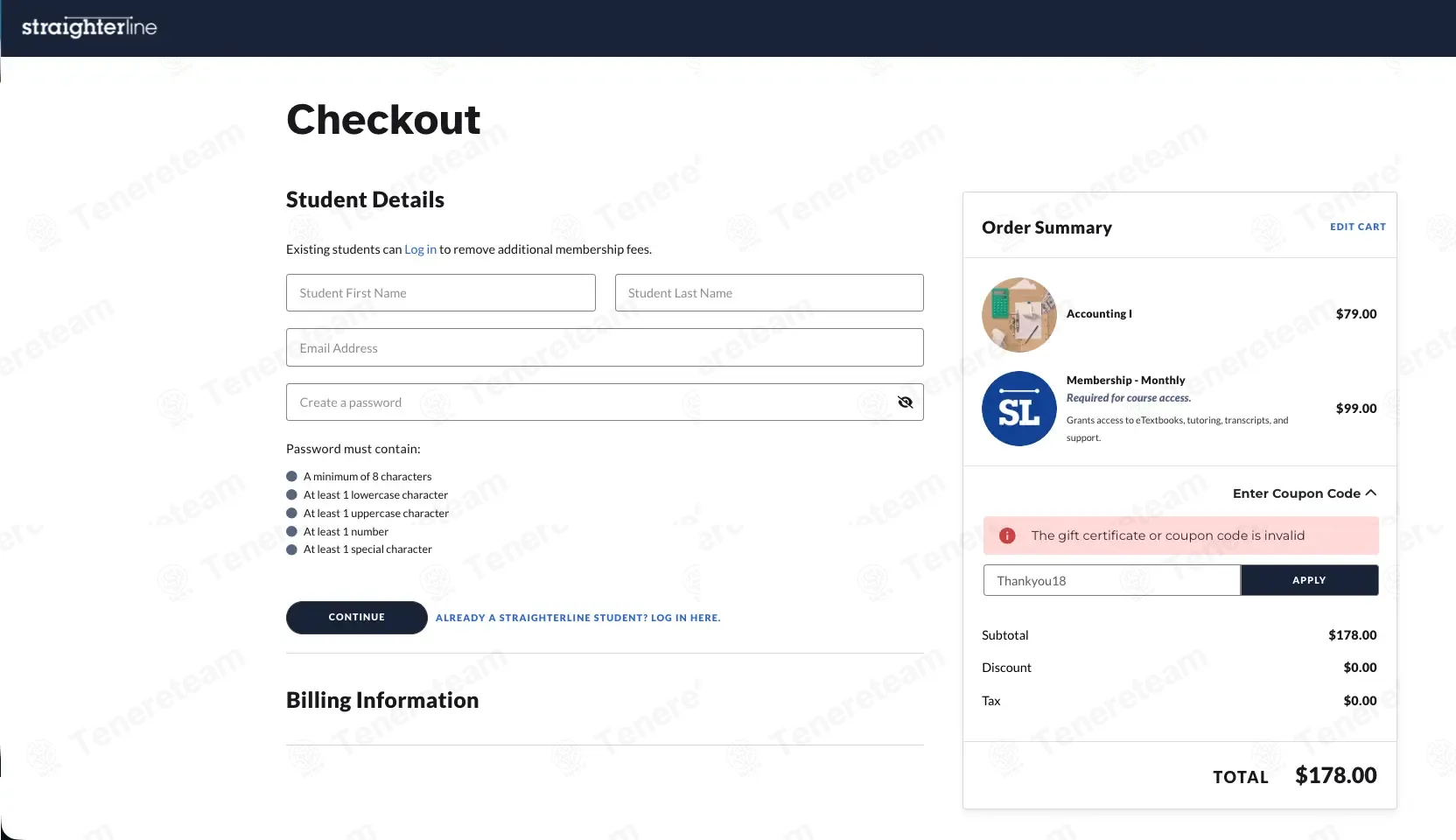1456x840 pixels.
Task: Click the SL membership logo image
Action: pos(1019,409)
